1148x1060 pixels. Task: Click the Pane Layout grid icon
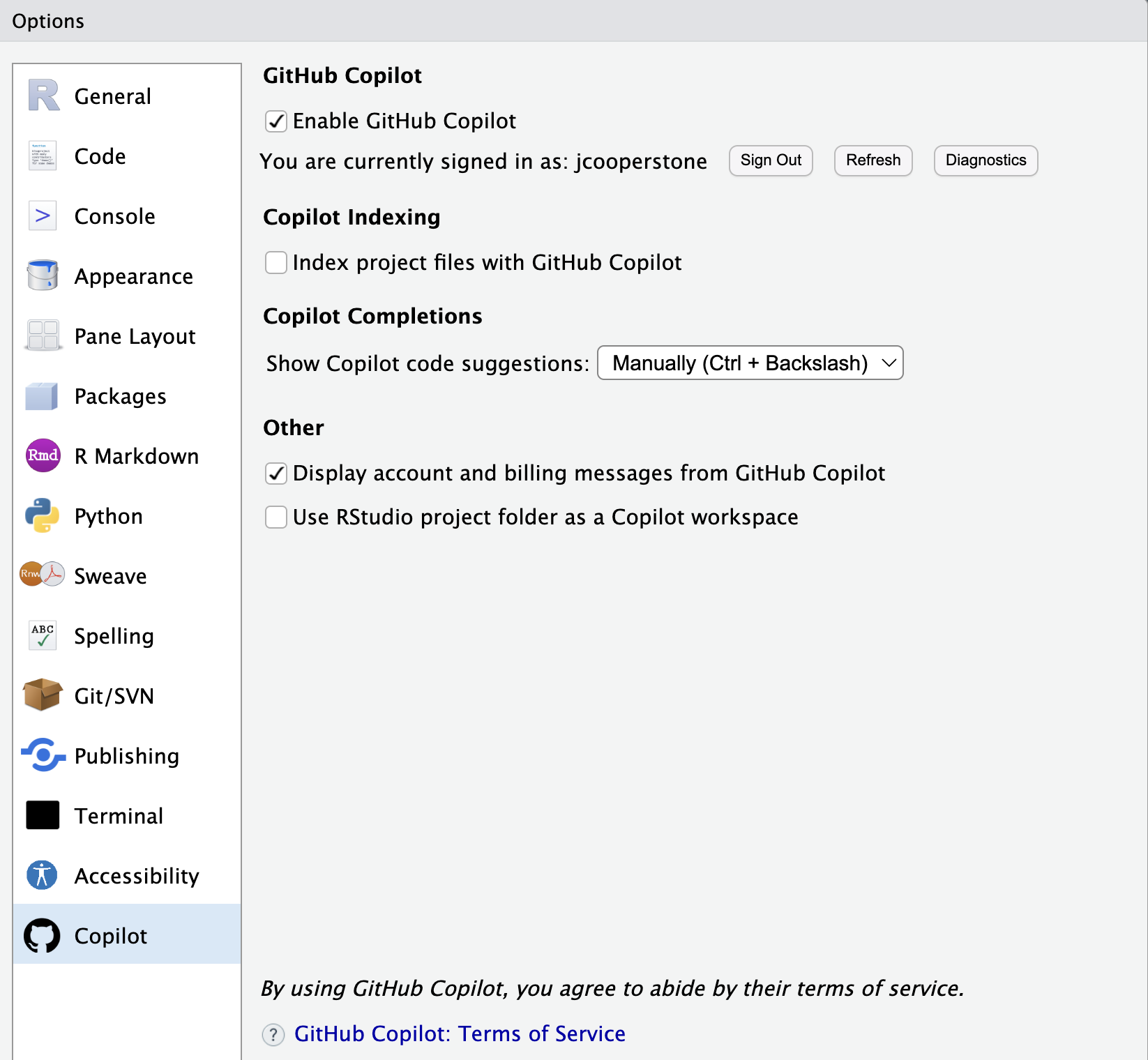click(43, 335)
